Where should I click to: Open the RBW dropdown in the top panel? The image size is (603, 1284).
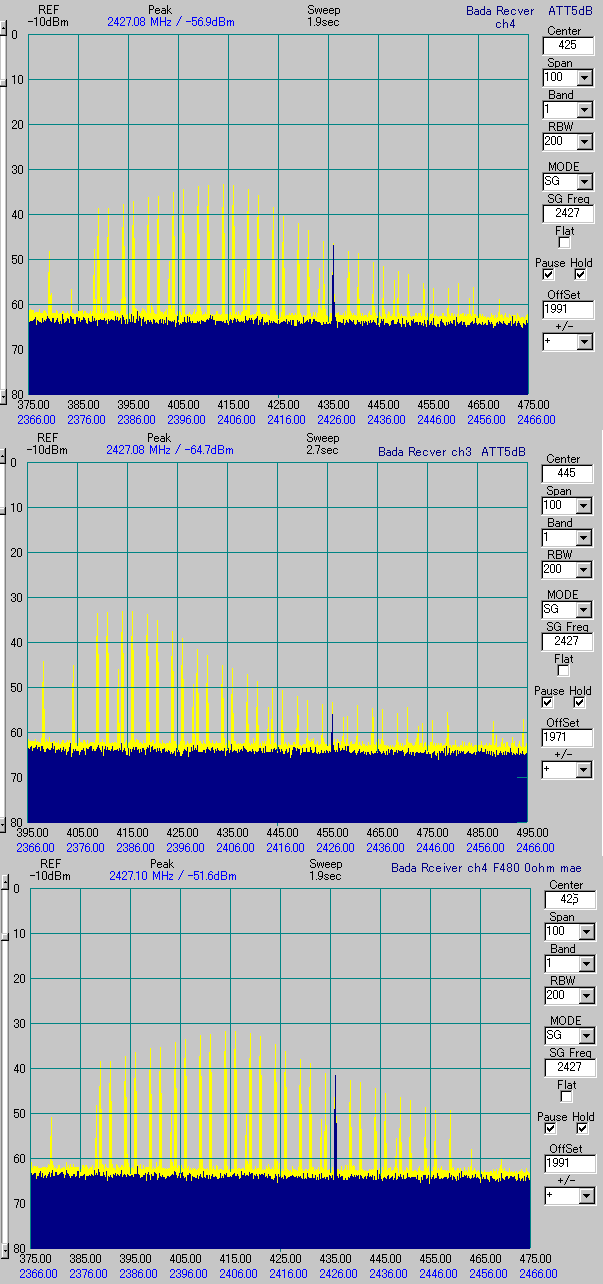(585, 141)
